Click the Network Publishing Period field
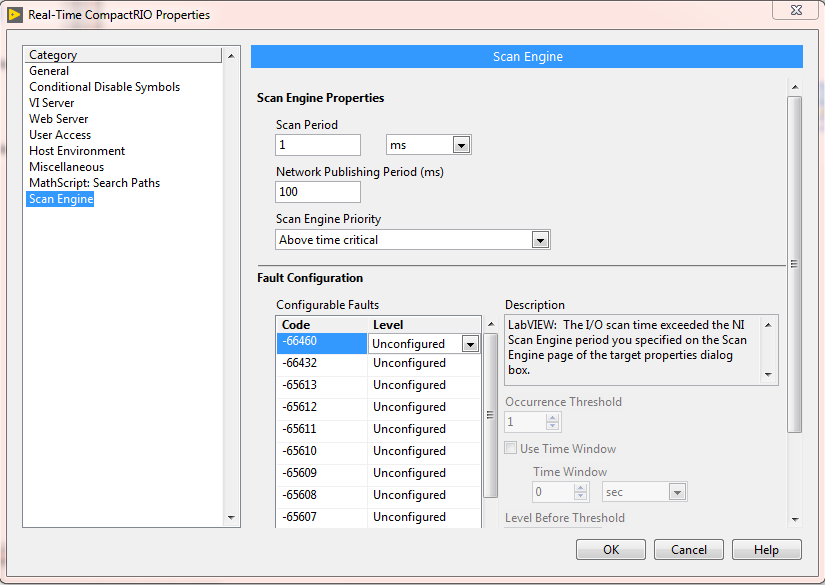825x585 pixels. (318, 192)
